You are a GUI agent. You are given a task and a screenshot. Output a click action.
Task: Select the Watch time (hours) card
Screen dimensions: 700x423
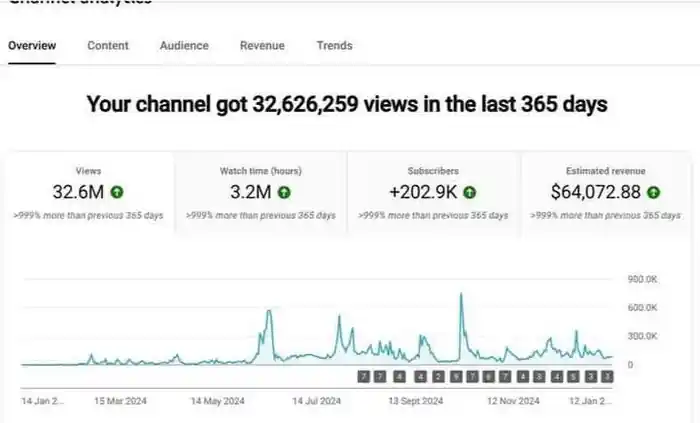pos(261,193)
